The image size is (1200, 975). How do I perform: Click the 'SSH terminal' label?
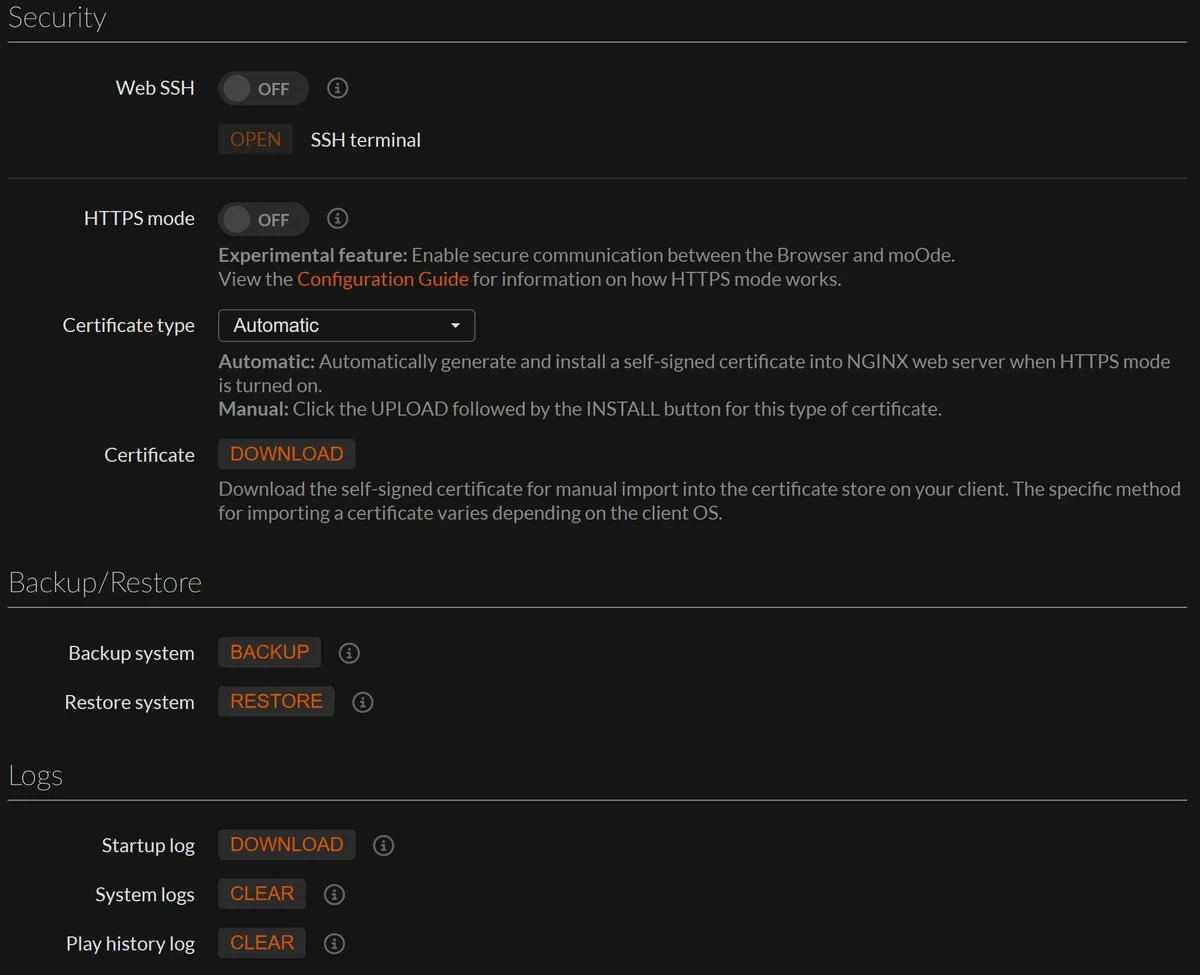click(366, 140)
